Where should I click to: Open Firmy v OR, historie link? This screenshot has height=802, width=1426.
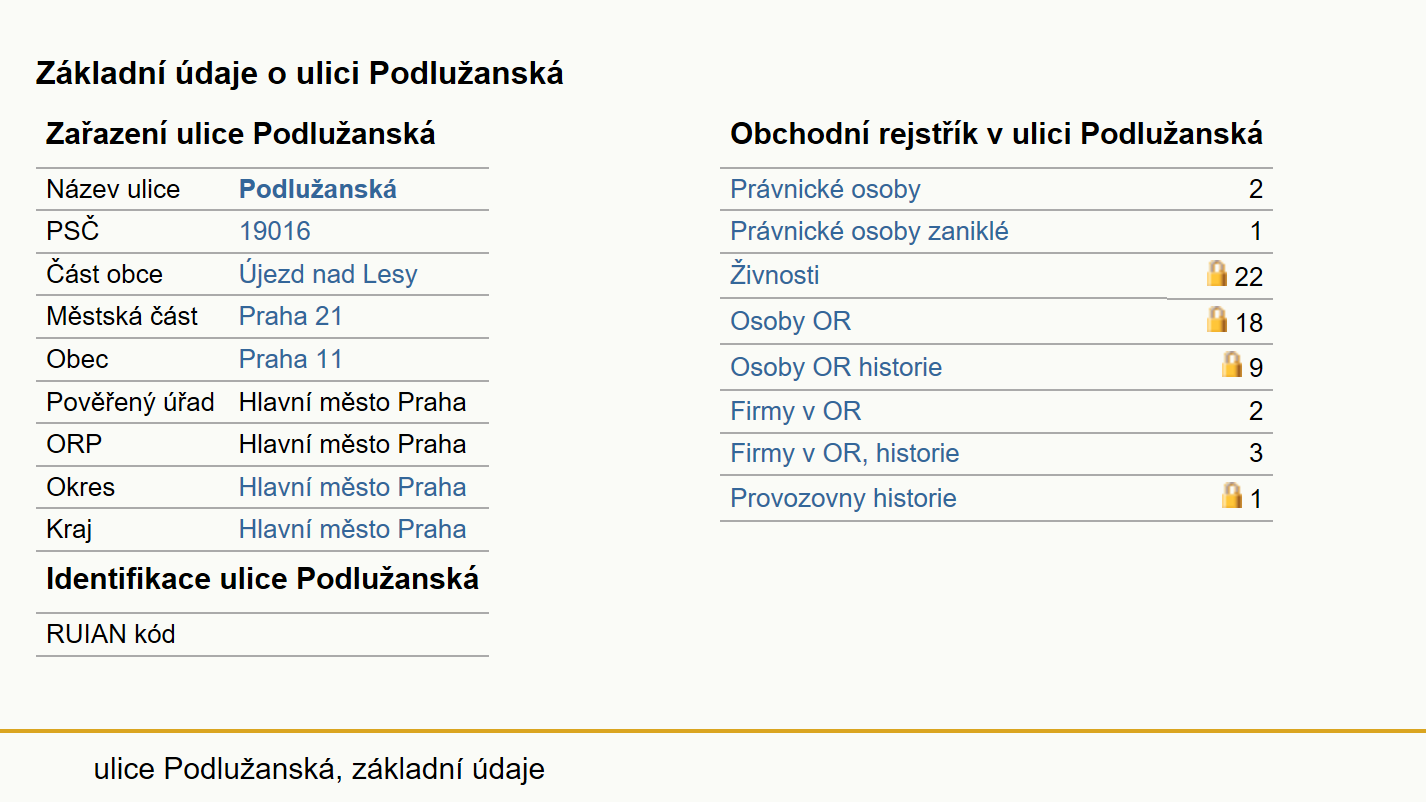pyautogui.click(x=845, y=453)
